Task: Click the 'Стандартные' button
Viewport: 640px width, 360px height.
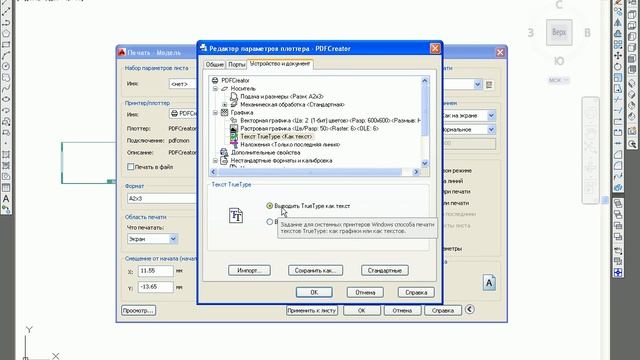Action: 384,271
